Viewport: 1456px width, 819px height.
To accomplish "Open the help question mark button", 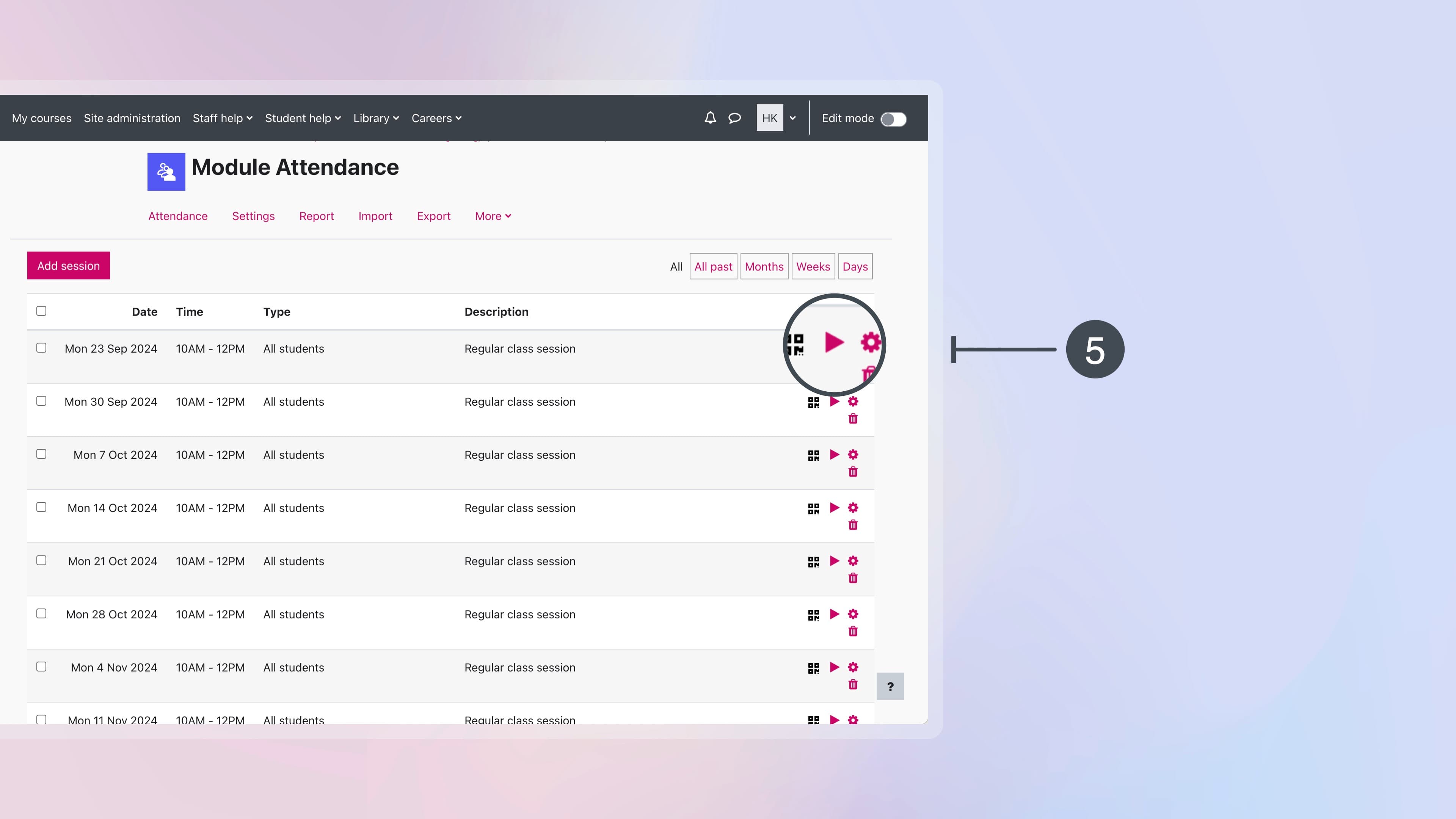I will [890, 686].
